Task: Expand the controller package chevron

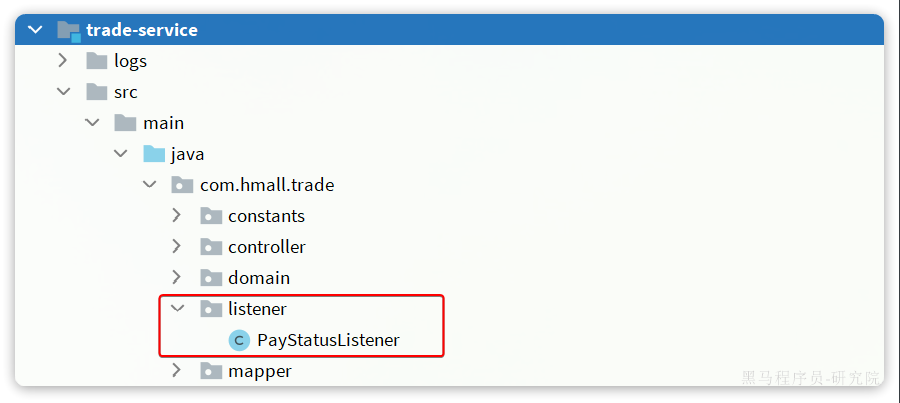Action: point(177,246)
